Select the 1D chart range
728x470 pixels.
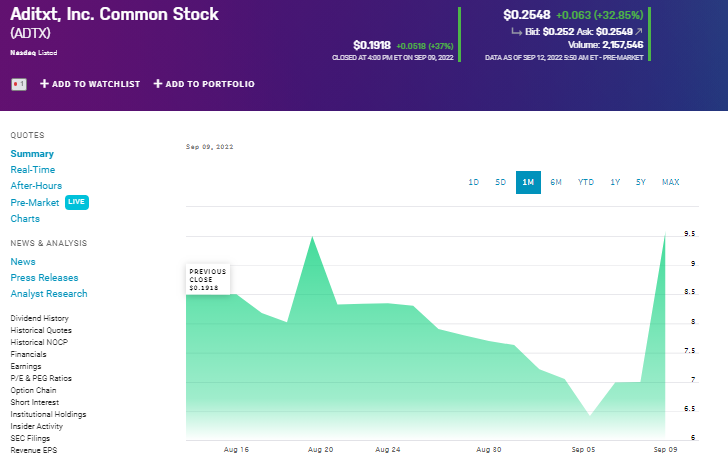(474, 182)
